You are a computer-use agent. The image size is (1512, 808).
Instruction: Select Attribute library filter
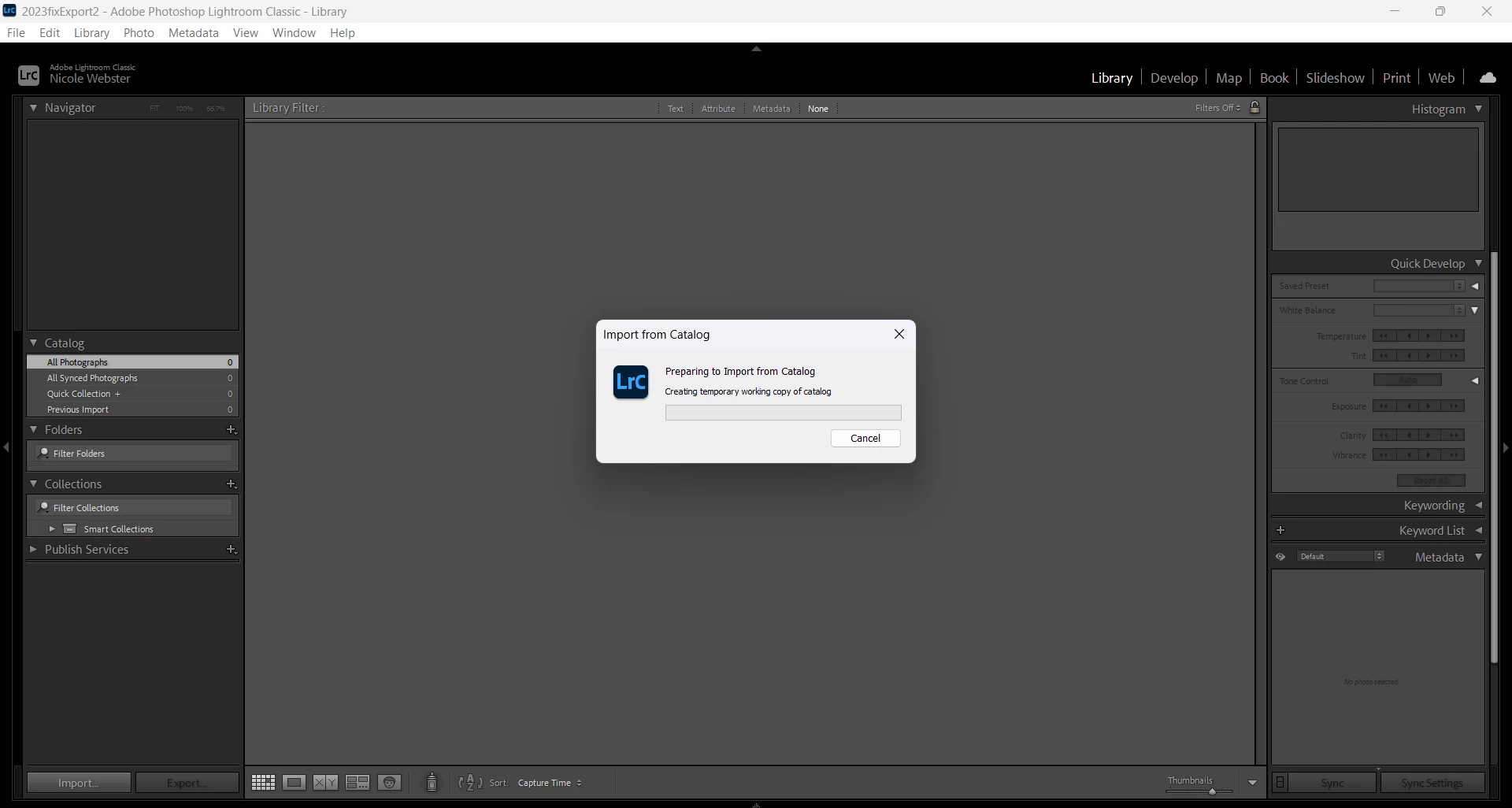(718, 109)
